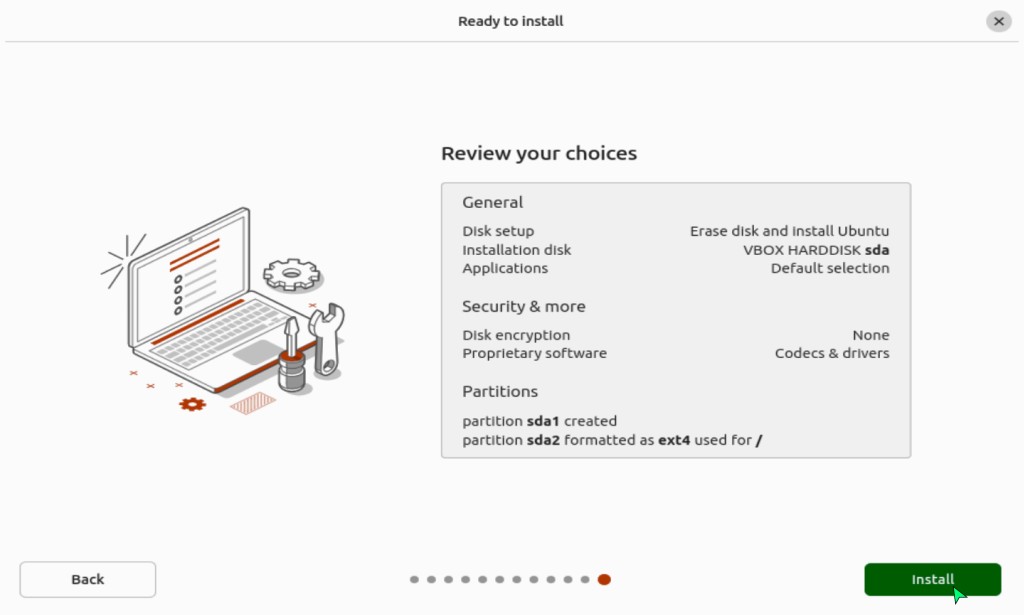The height and width of the screenshot is (615, 1024).
Task: Click the small orange gear icon
Action: pyautogui.click(x=192, y=404)
